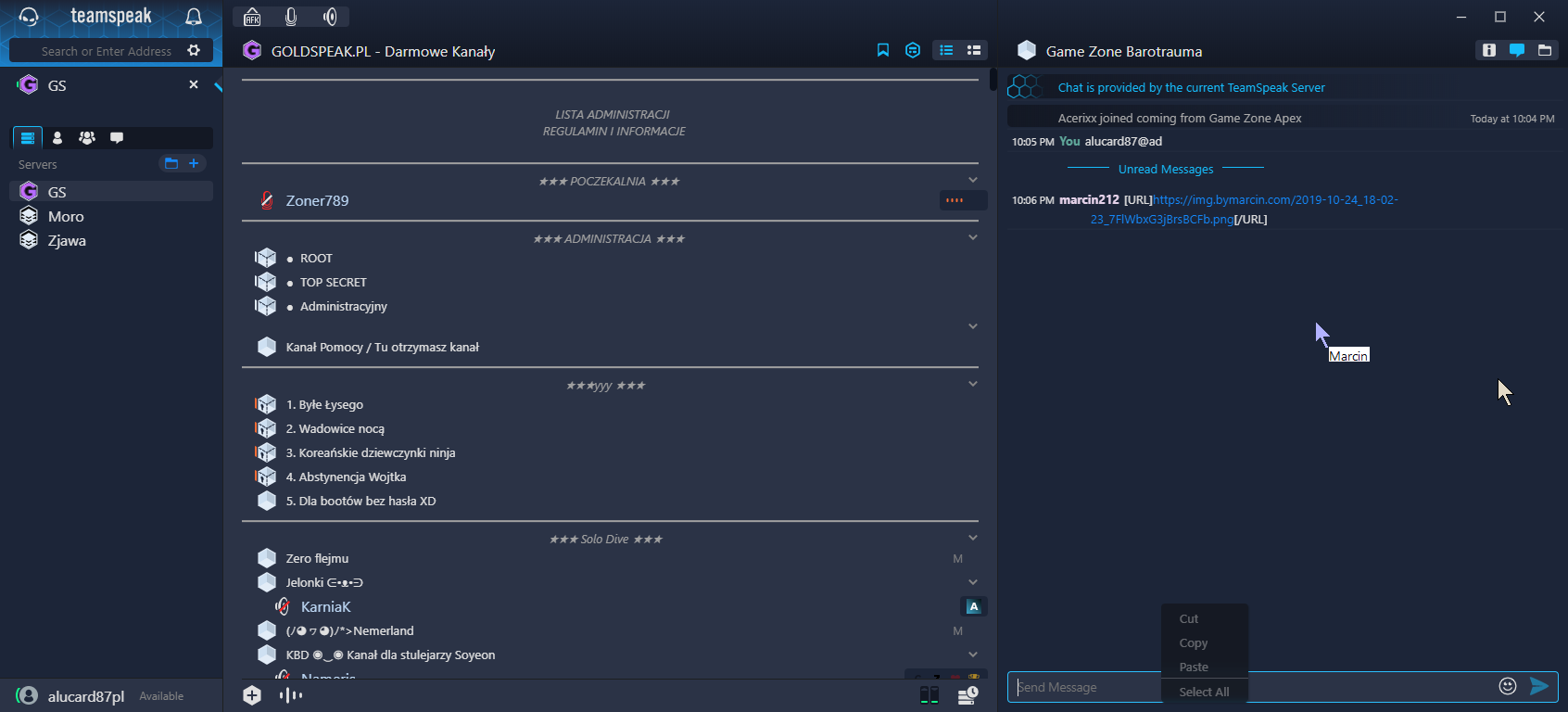Image resolution: width=1568 pixels, height=712 pixels.
Task: Collapse the POCZEKALNIA section
Action: pos(973,180)
